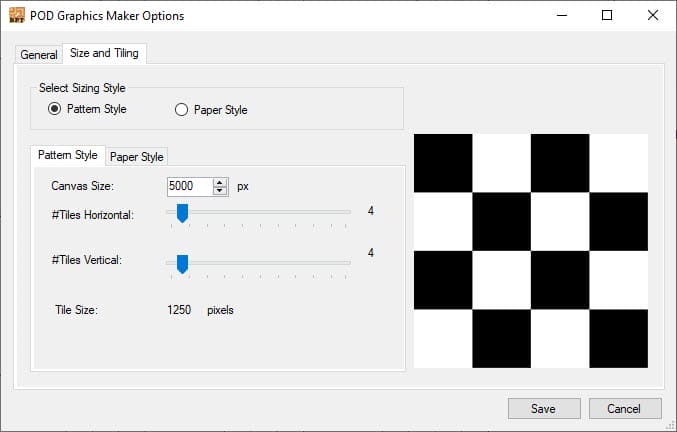Open the Paper Style inner tab

click(x=136, y=157)
